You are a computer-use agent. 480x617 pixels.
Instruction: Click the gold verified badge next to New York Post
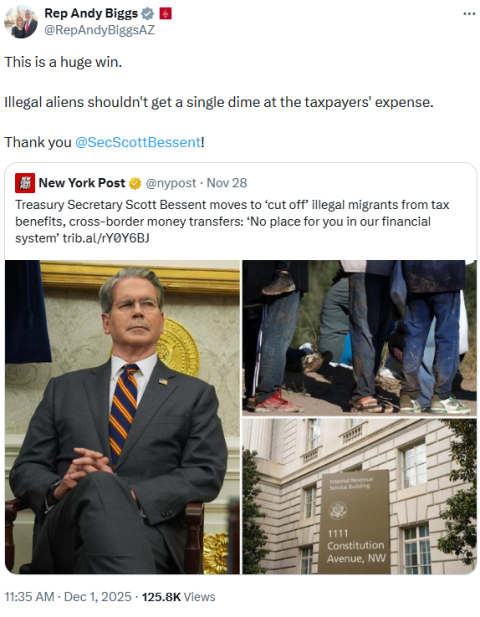coord(135,183)
